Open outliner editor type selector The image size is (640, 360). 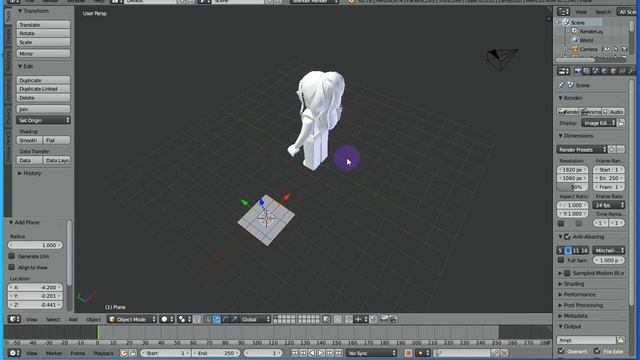(x=564, y=12)
